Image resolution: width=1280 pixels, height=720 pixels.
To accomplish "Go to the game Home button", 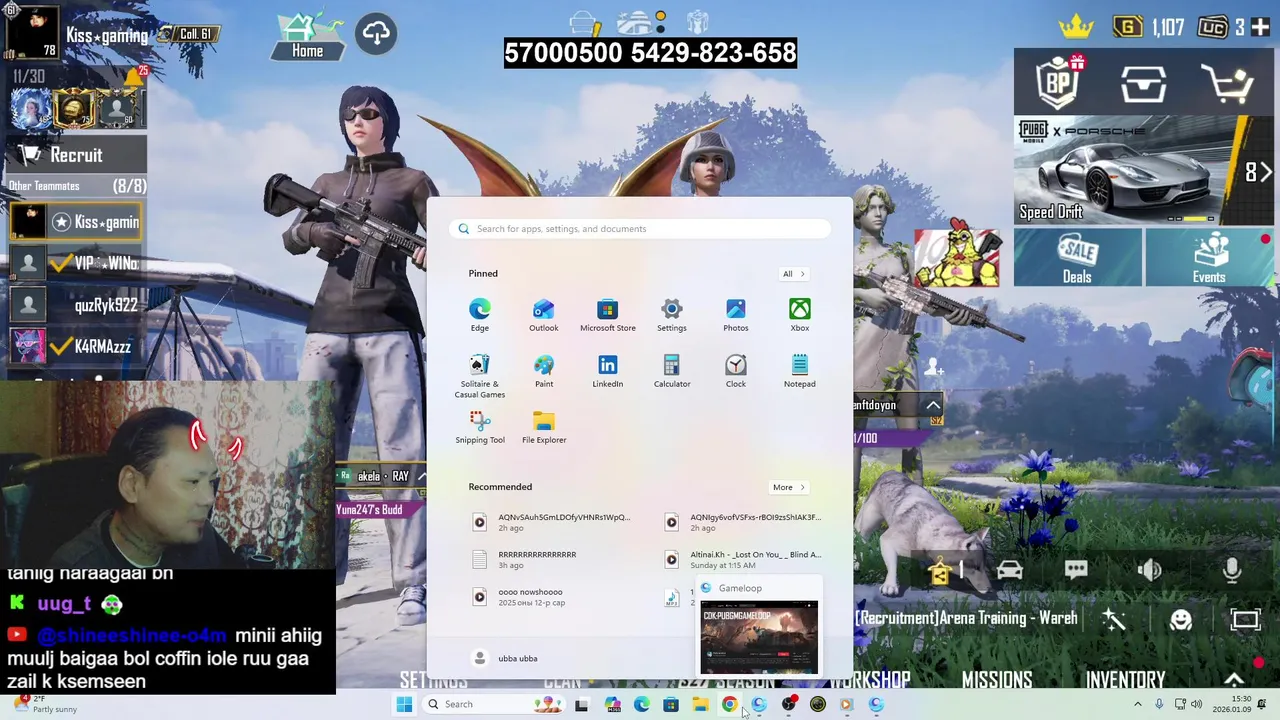I will point(307,37).
